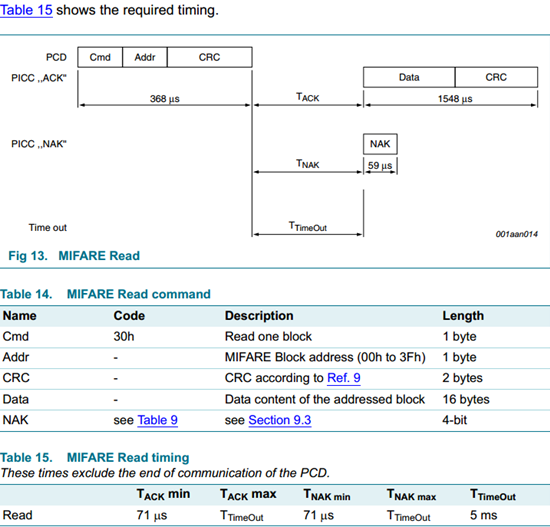
Task: Click the 'Fig 13. MIFARE Read' caption
Action: [x=74, y=255]
